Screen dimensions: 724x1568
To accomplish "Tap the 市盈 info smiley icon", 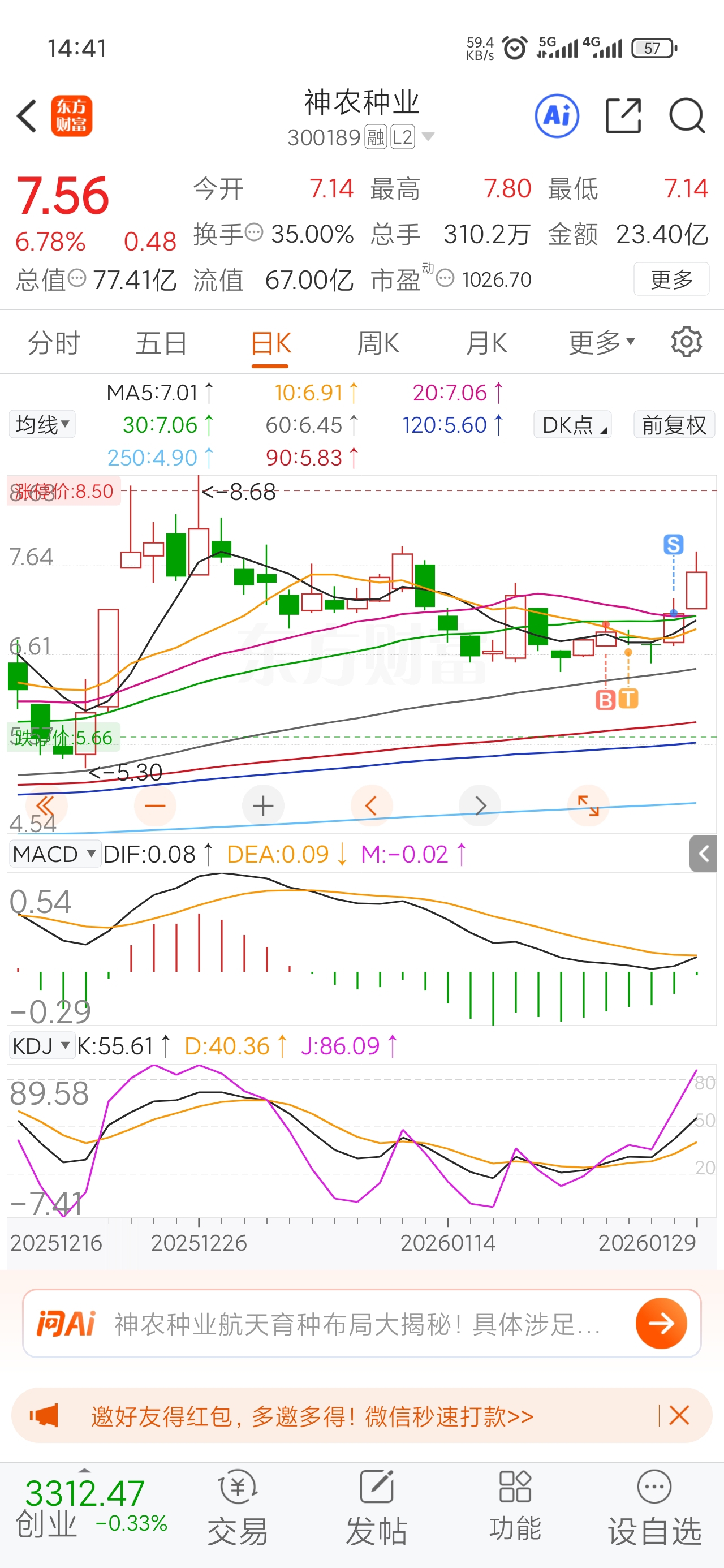I will point(445,278).
